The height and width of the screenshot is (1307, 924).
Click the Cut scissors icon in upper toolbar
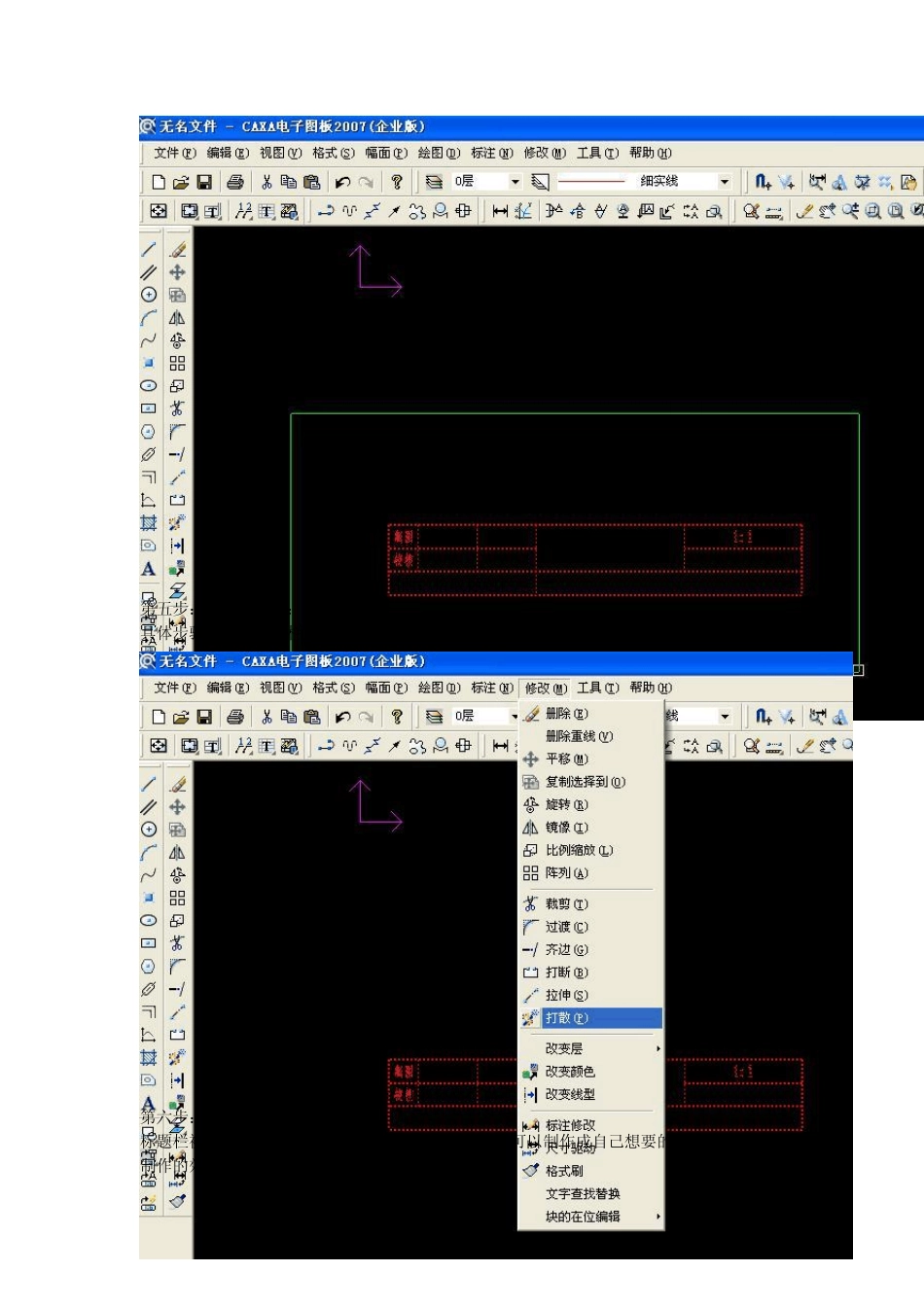pyautogui.click(x=266, y=182)
